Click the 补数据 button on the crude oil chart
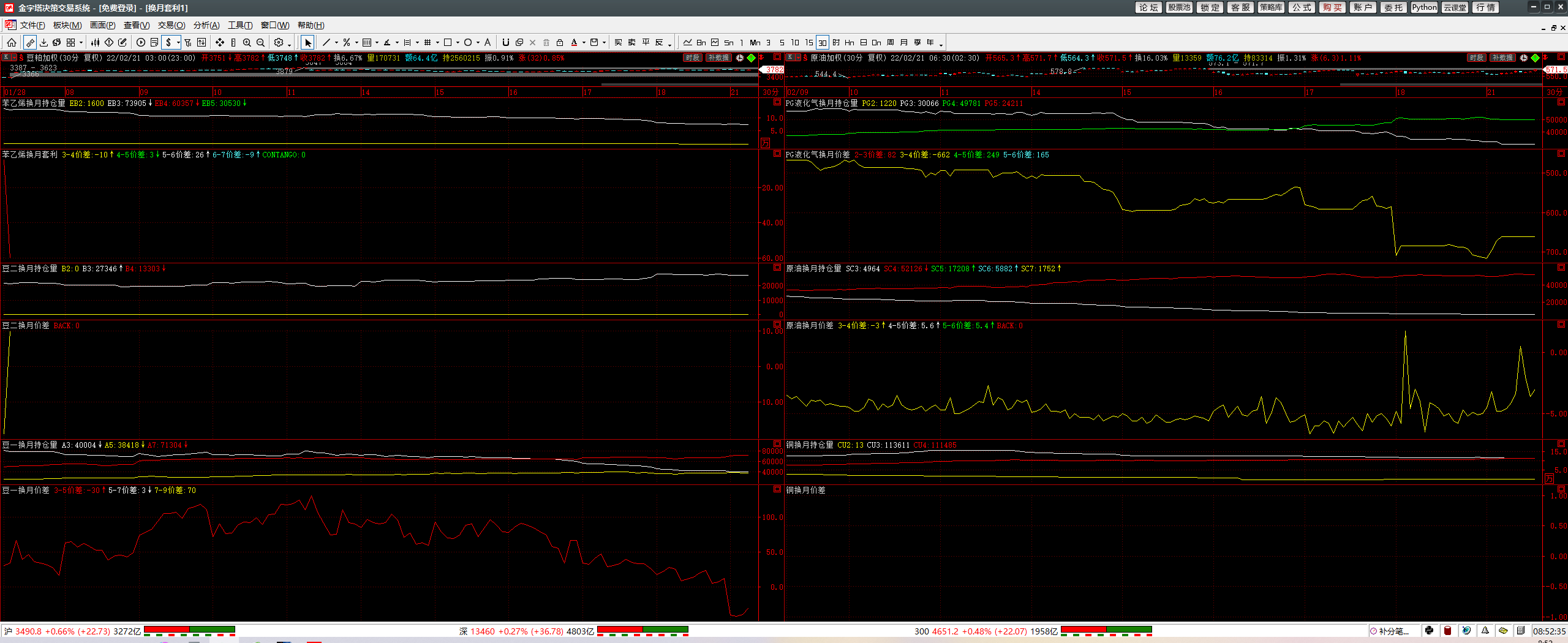The image size is (1568, 643). [1502, 58]
